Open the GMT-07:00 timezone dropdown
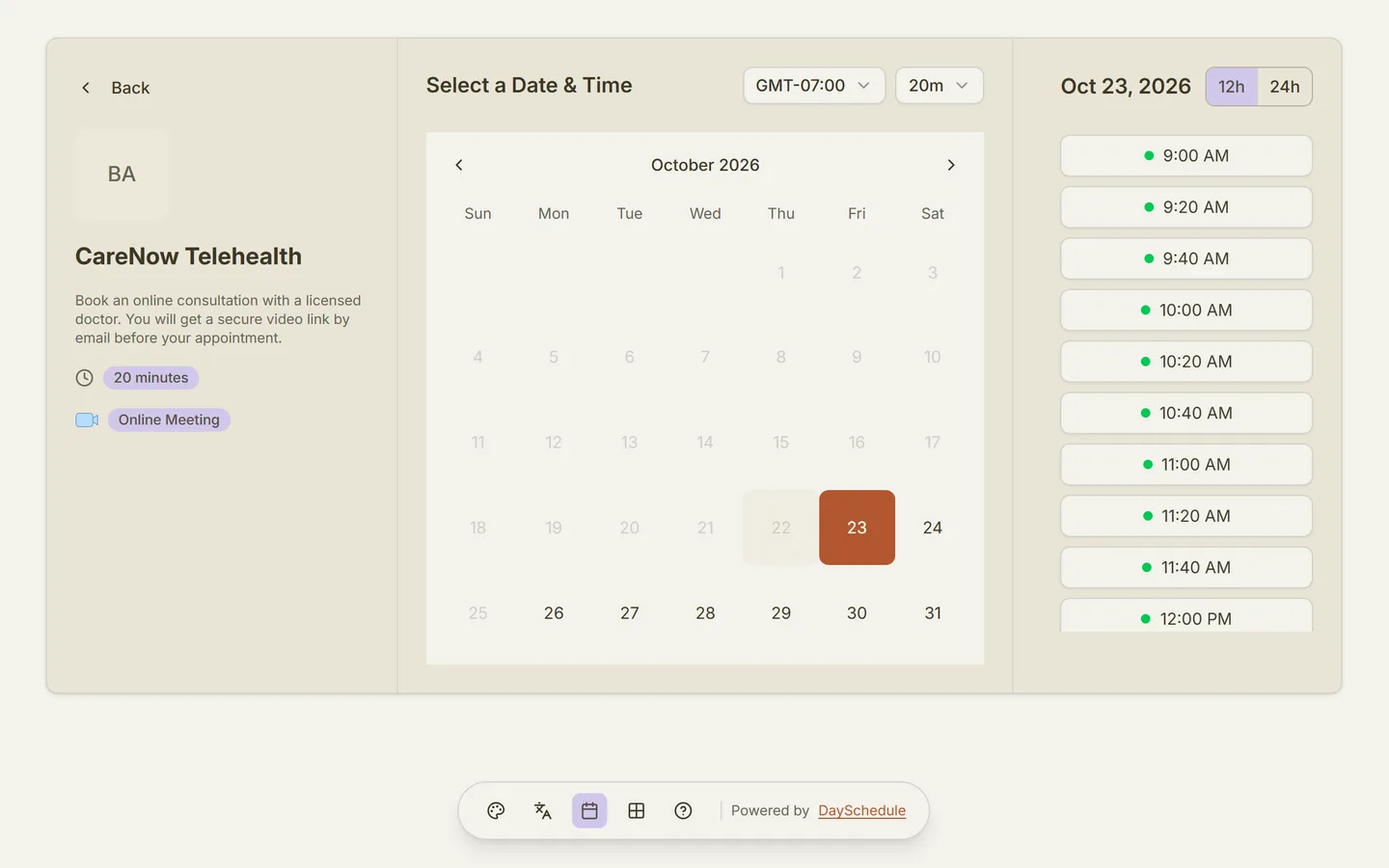The height and width of the screenshot is (868, 1389). point(814,86)
